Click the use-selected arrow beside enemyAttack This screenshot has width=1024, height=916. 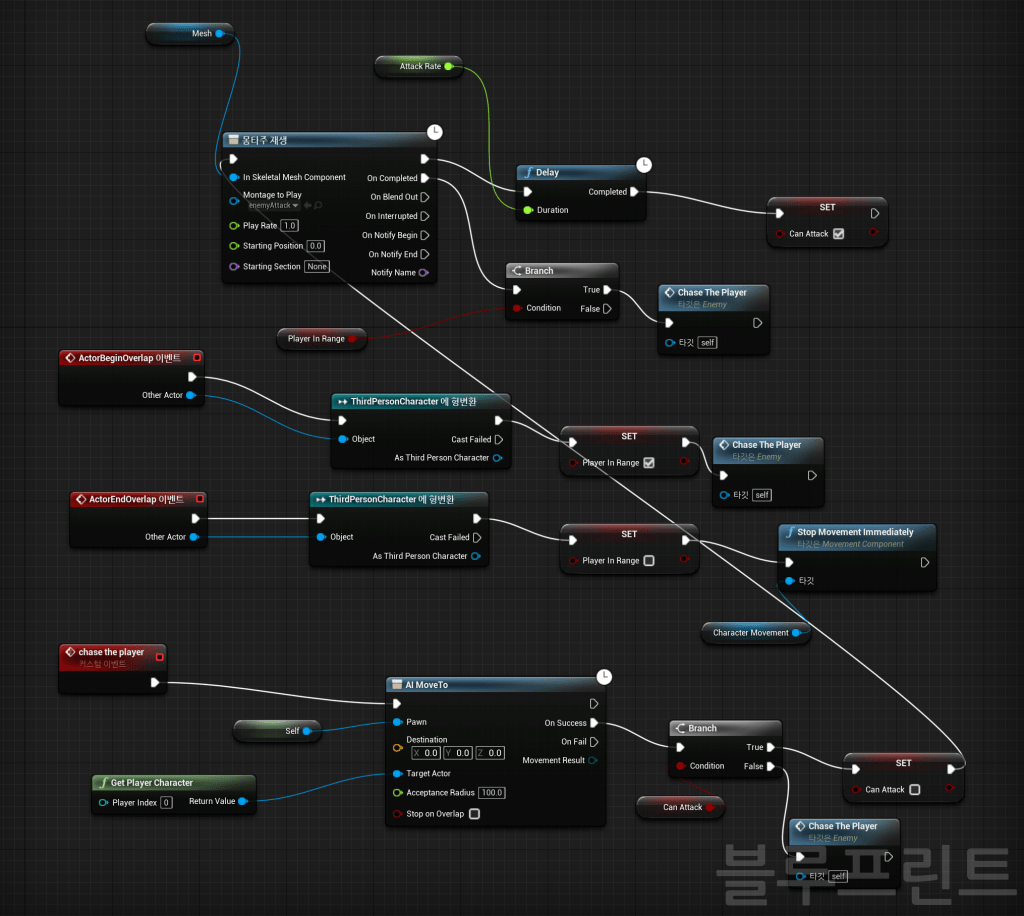pos(308,205)
